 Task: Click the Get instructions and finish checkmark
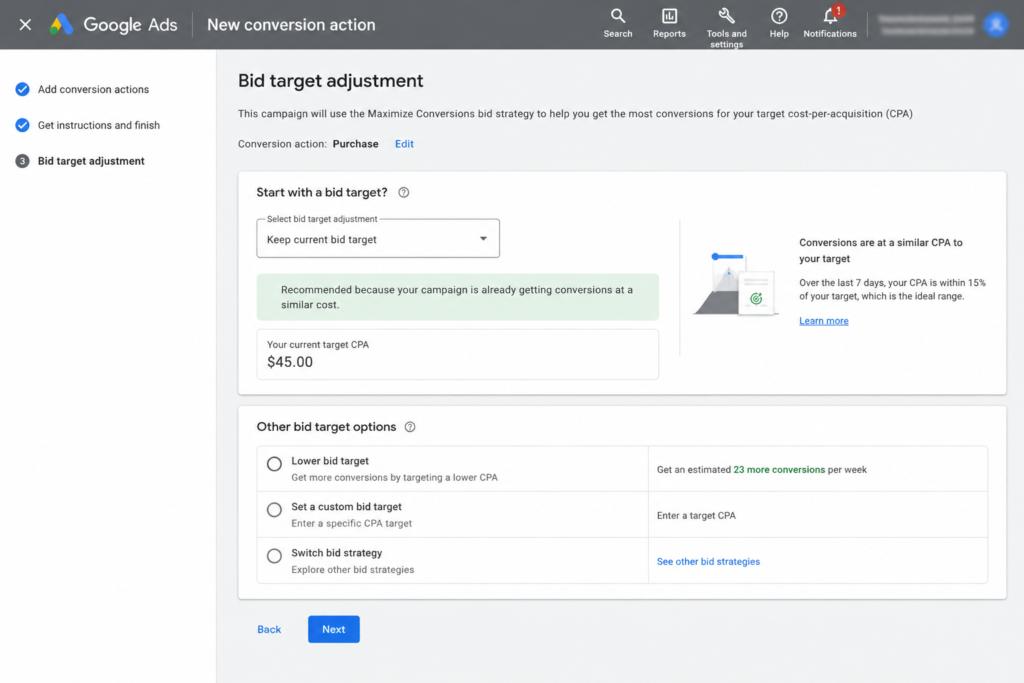(x=22, y=125)
